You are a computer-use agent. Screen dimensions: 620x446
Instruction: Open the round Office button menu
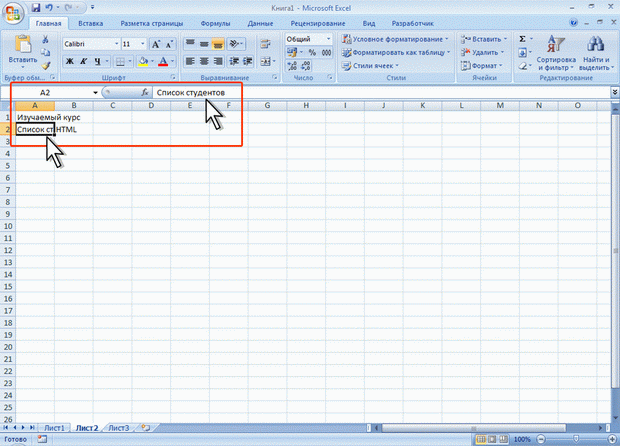click(13, 13)
